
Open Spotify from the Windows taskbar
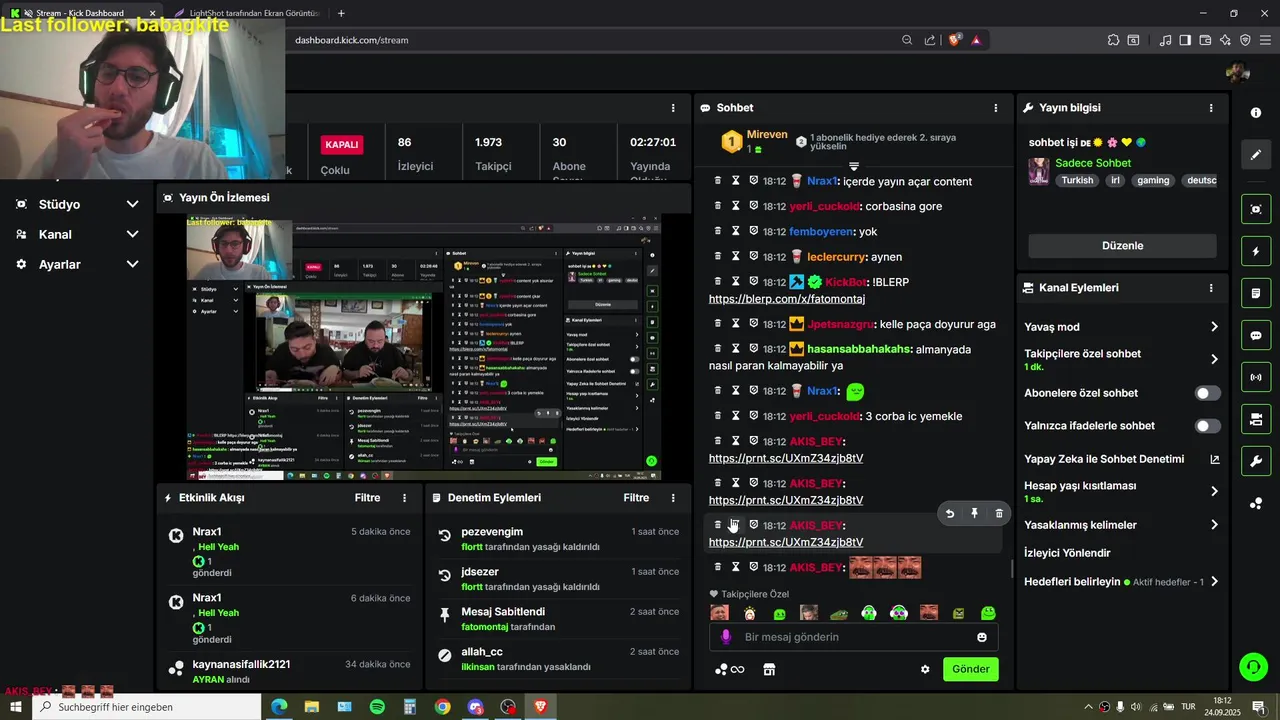click(x=377, y=706)
